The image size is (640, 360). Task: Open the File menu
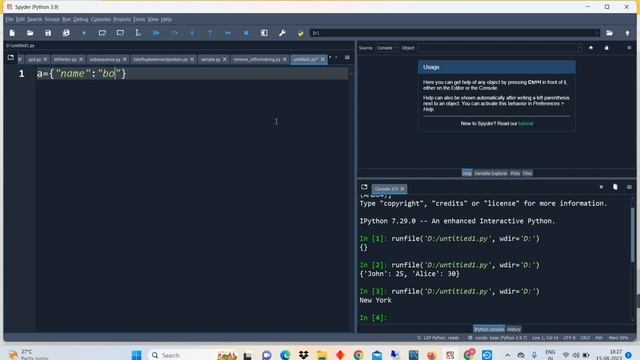[9, 19]
